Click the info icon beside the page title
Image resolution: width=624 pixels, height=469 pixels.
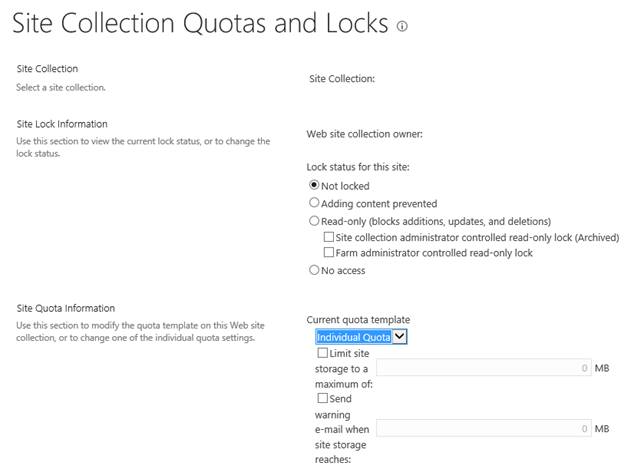point(402,27)
